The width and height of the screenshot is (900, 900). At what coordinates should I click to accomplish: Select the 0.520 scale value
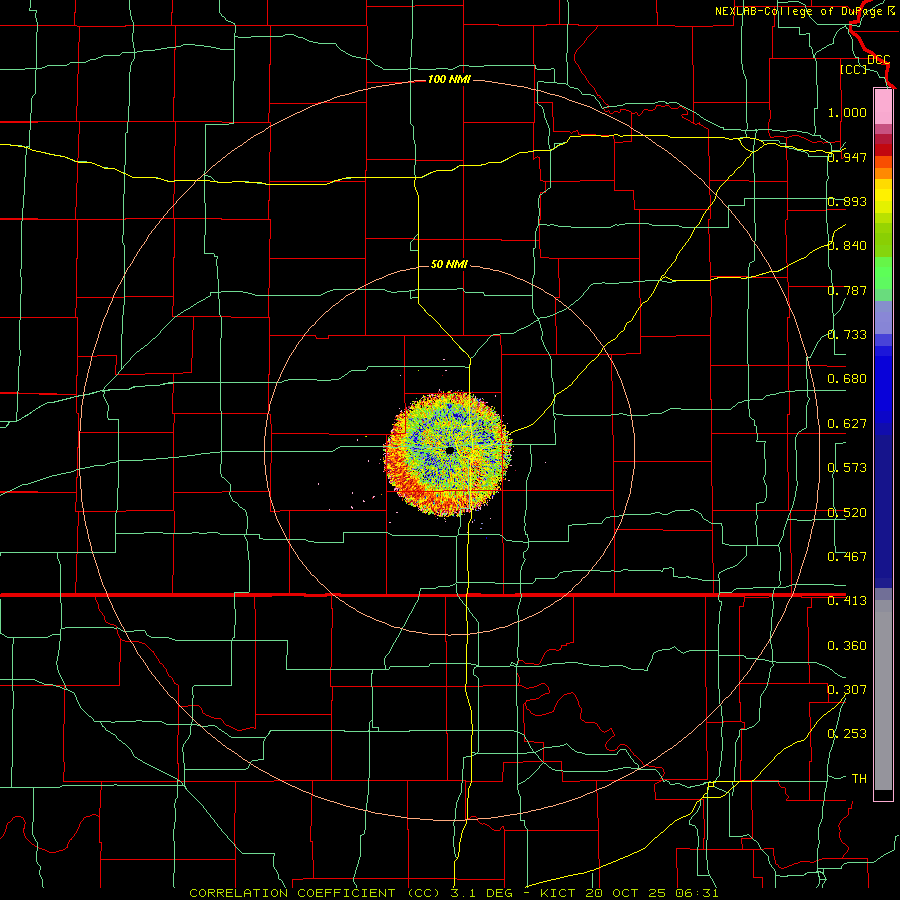(x=847, y=513)
